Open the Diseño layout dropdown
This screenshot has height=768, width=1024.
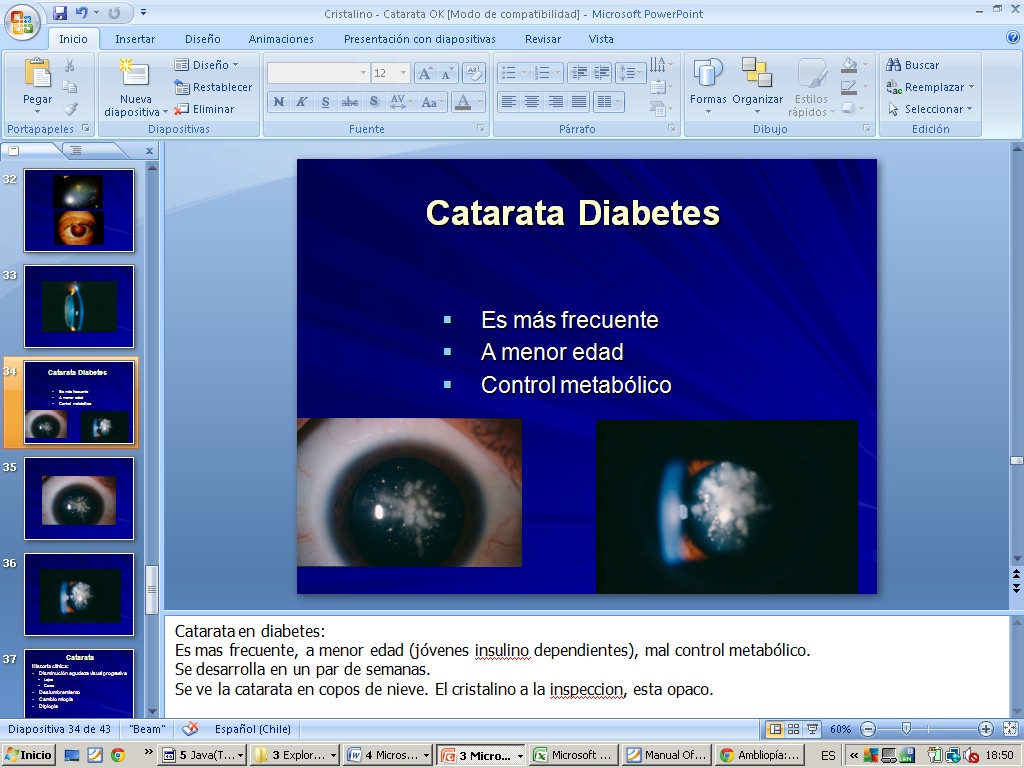(208, 65)
